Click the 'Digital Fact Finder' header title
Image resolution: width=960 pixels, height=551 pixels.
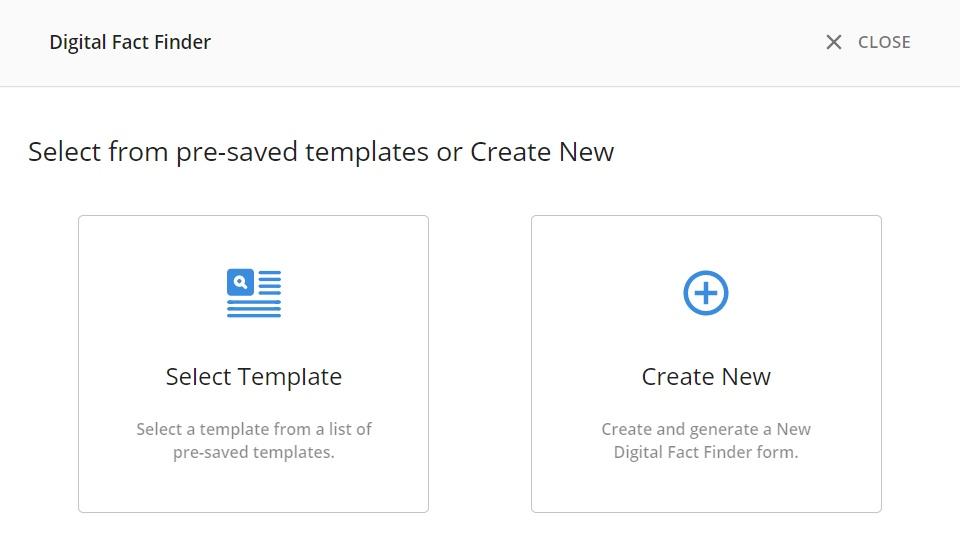[x=130, y=42]
